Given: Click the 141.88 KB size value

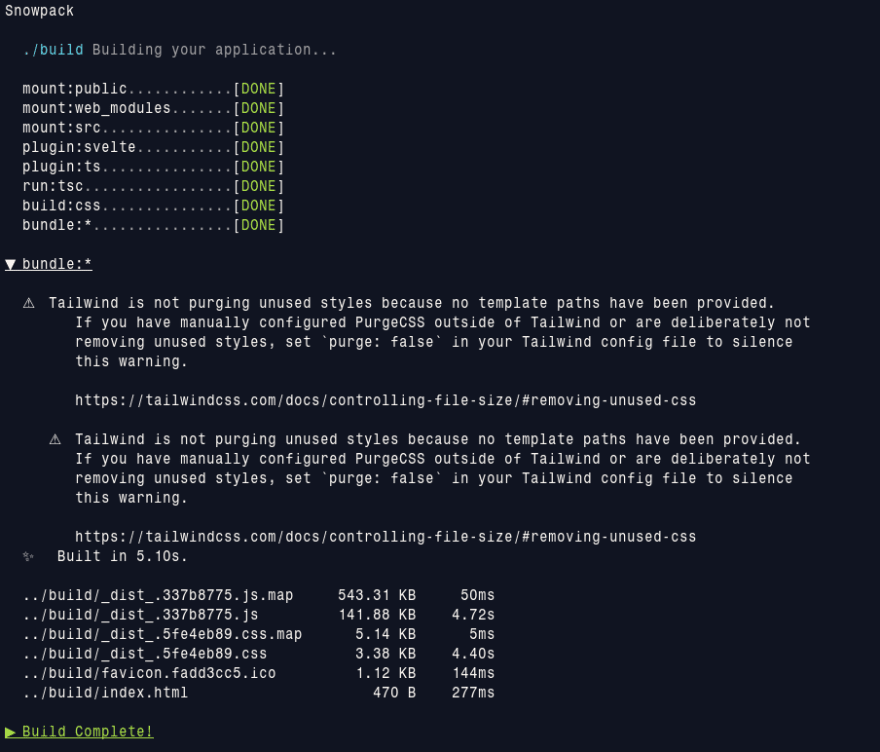Looking at the screenshot, I should [x=377, y=615].
